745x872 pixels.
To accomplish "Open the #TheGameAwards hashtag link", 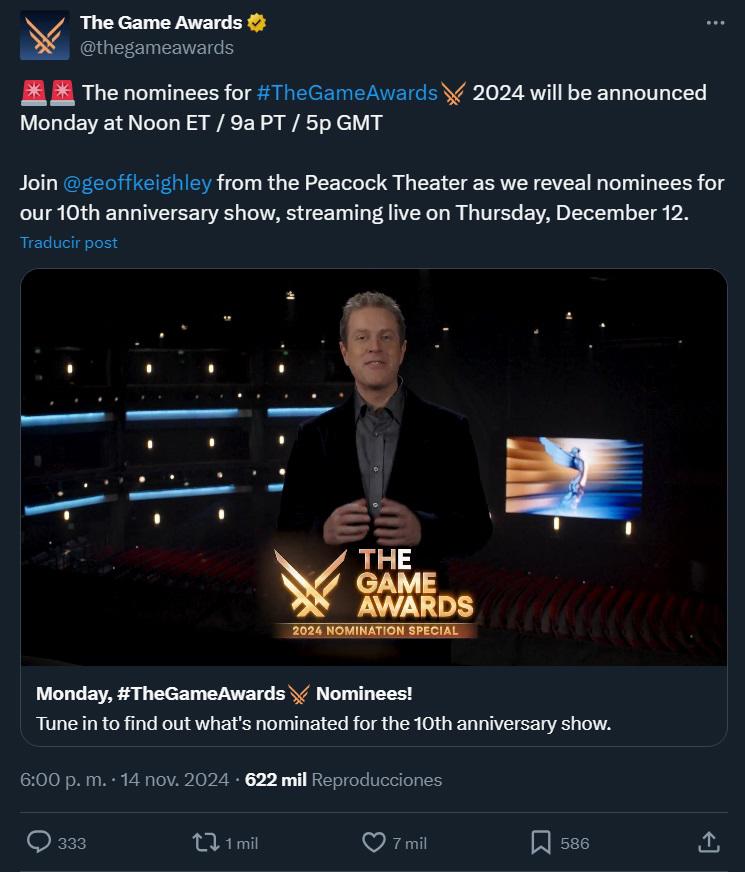I will (347, 93).
